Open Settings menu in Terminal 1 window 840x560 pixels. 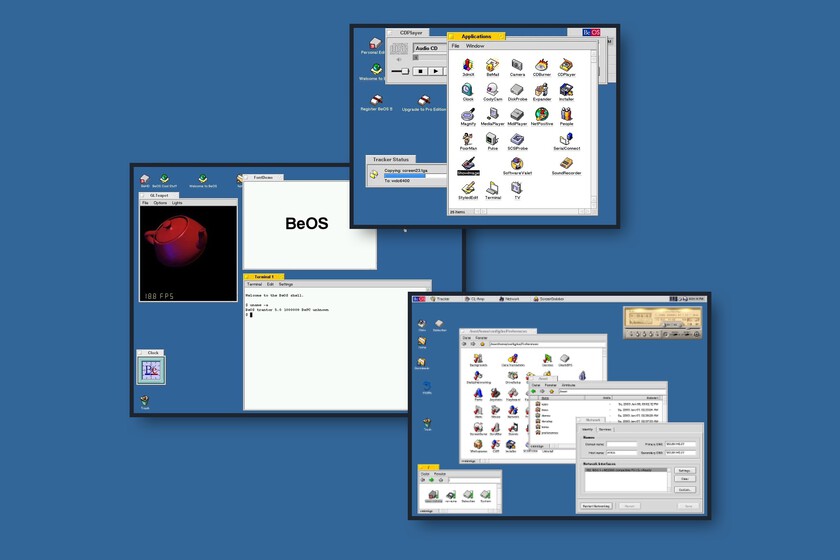coord(286,284)
